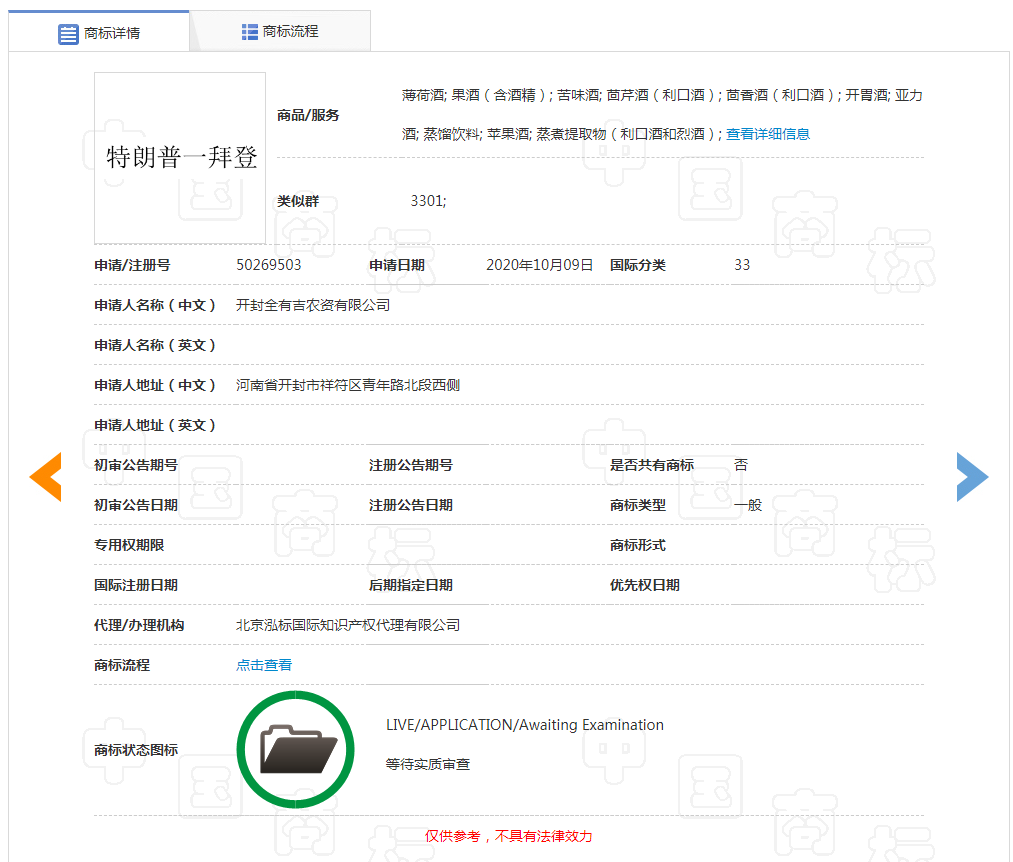Click the 初审公告期号 label
The width and height of the screenshot is (1013, 862).
pos(136,465)
